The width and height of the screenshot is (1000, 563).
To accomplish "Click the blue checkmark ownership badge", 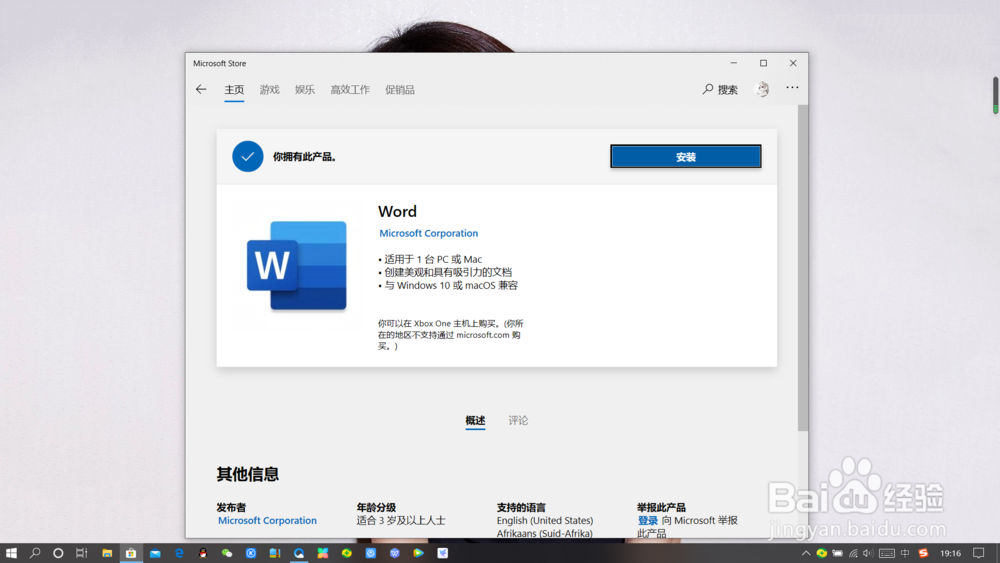I will point(247,156).
